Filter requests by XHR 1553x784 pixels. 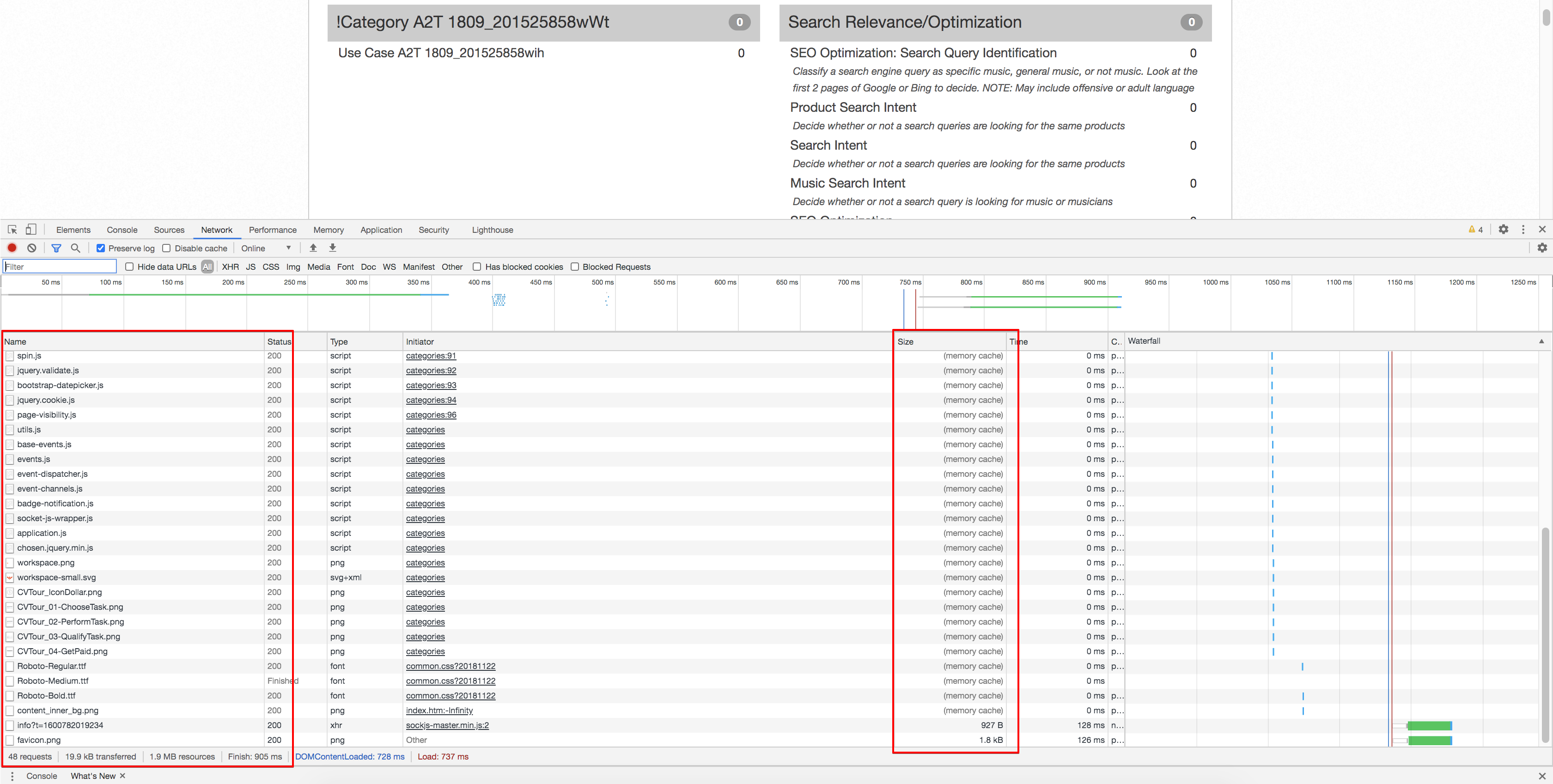230,267
